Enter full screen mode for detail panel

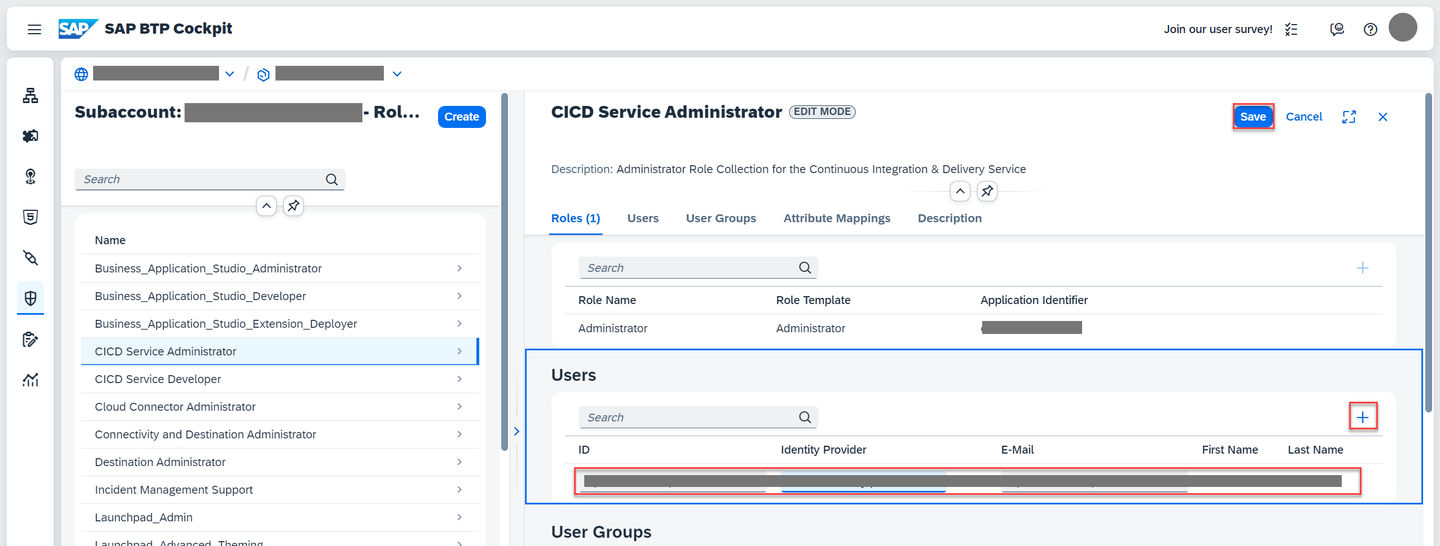pyautogui.click(x=1349, y=117)
